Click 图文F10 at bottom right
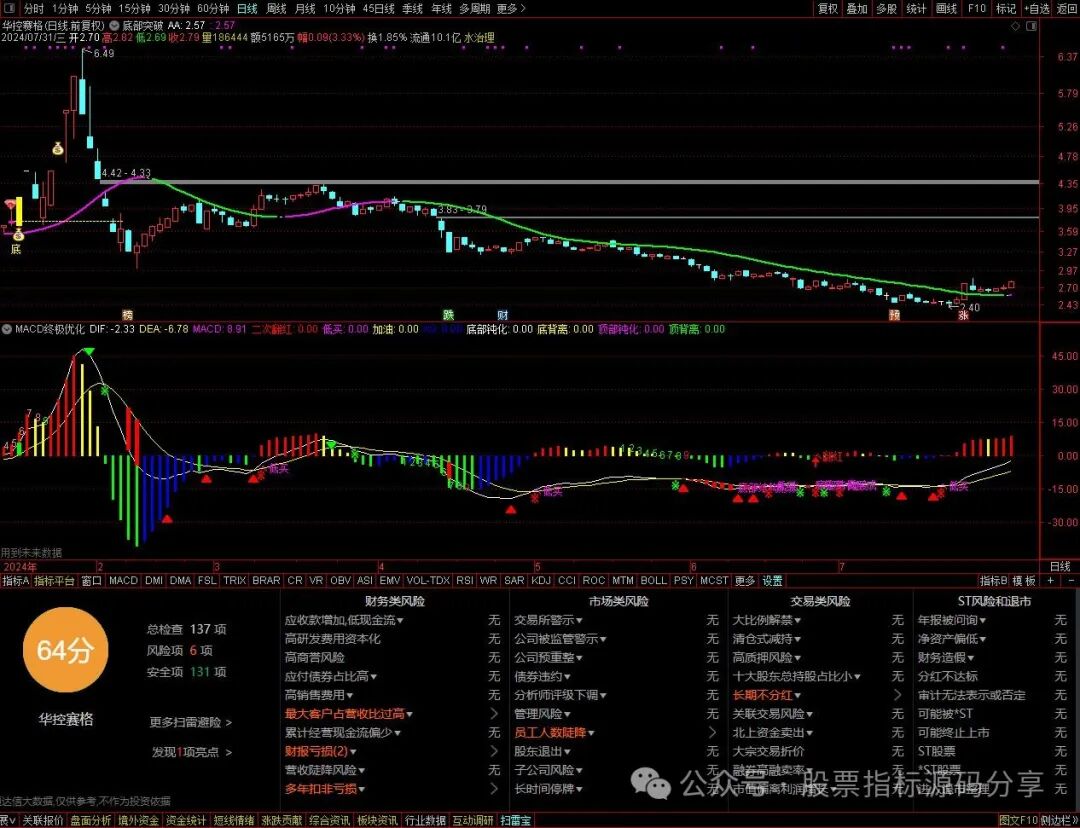Image resolution: width=1080 pixels, height=828 pixels. [x=1018, y=820]
